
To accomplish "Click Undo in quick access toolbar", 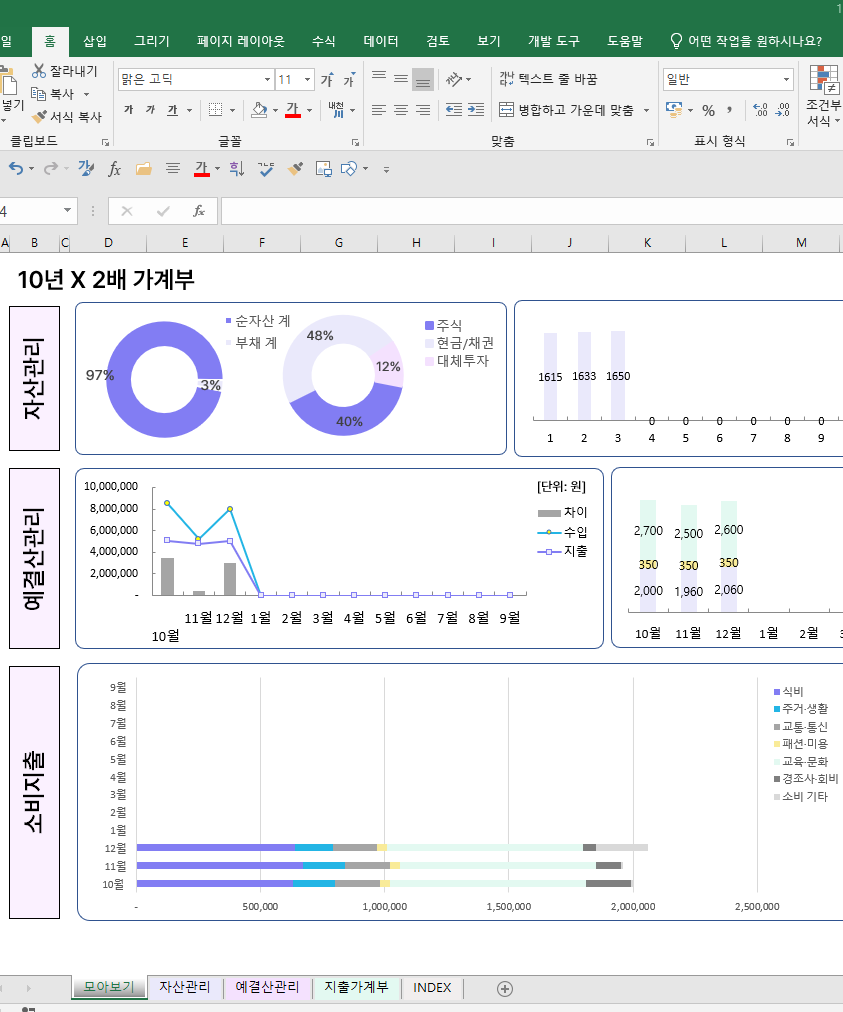I will (16, 169).
